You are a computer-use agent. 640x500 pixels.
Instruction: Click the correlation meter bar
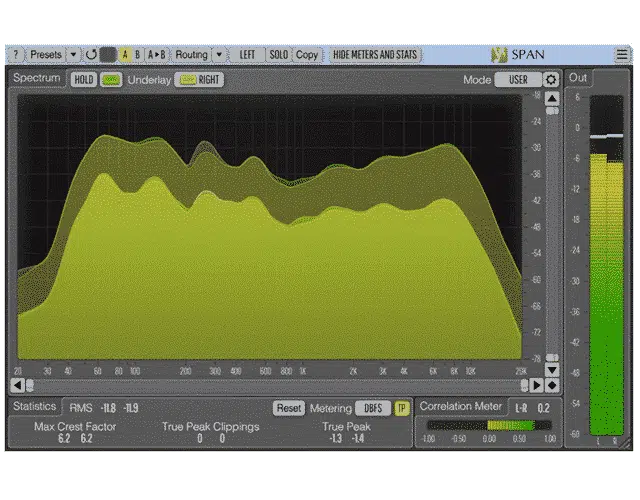click(x=489, y=426)
